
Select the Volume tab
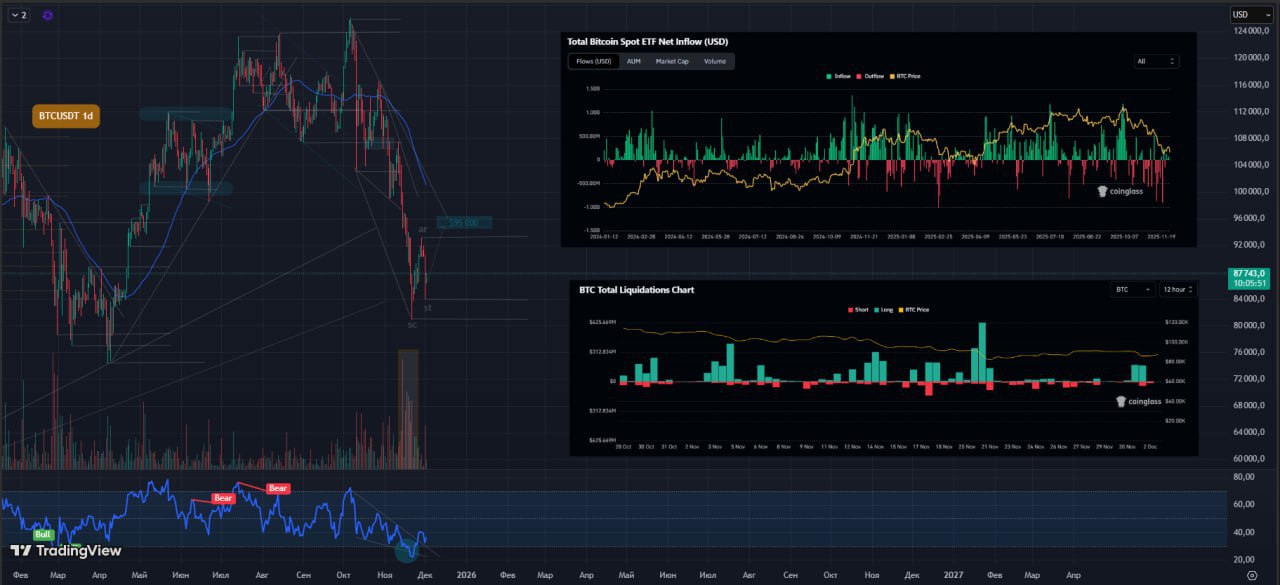pyautogui.click(x=714, y=61)
